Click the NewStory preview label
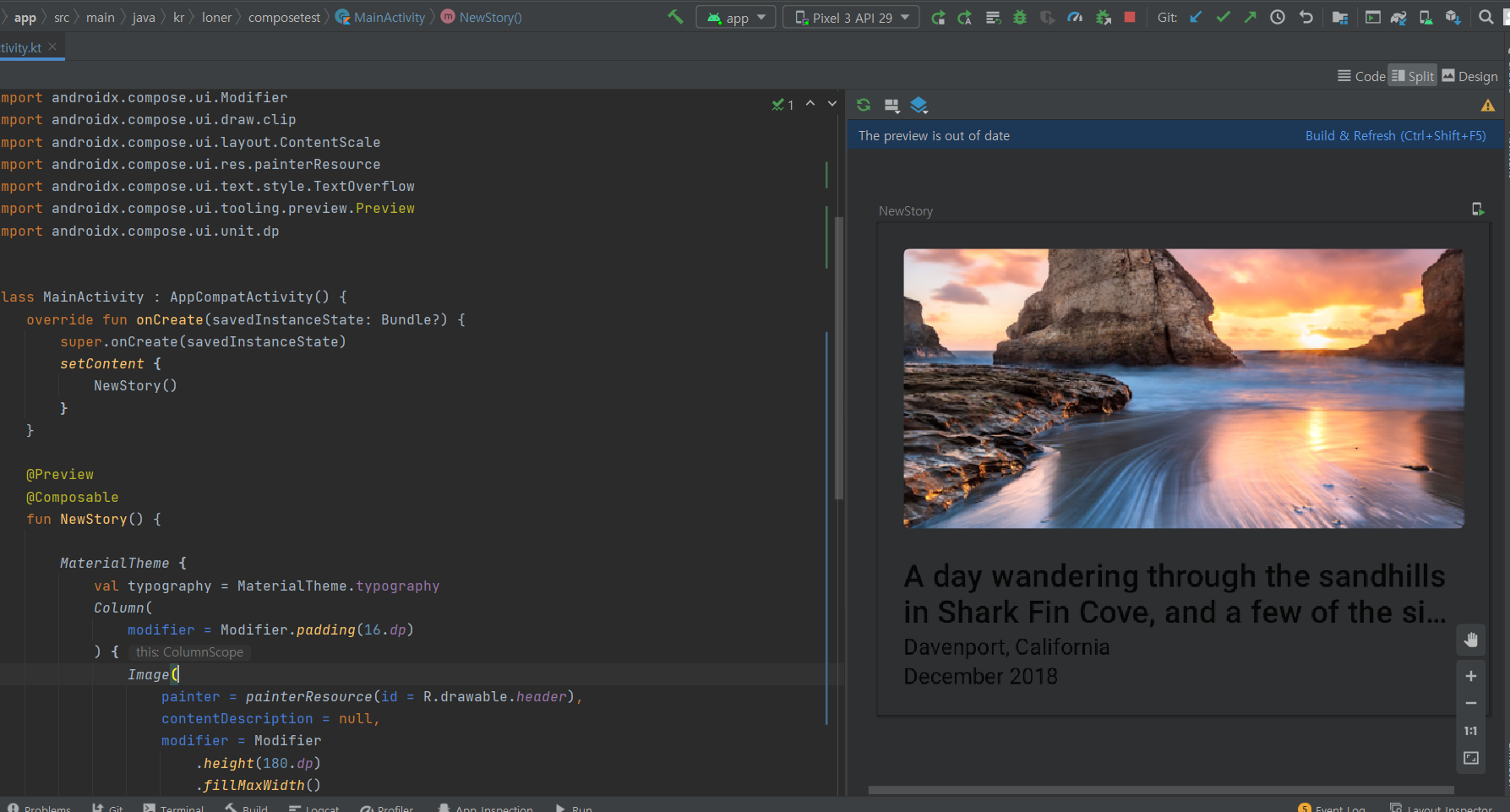Image resolution: width=1510 pixels, height=812 pixels. 906,210
